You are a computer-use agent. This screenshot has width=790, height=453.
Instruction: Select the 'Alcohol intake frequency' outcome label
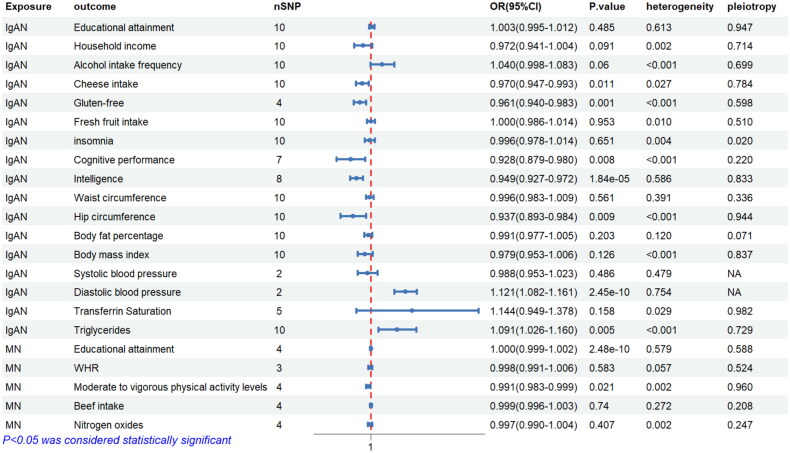coord(127,65)
